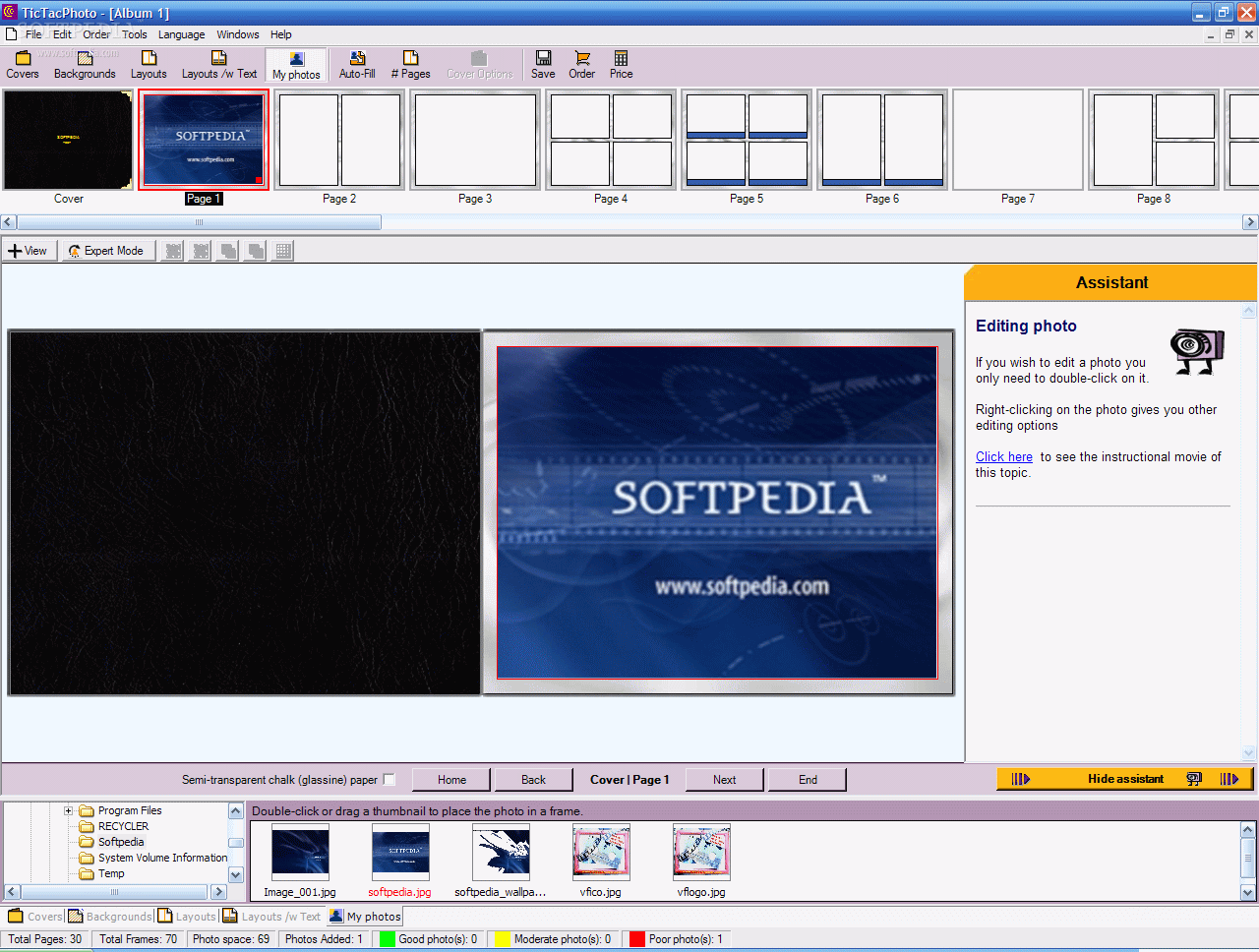Open the Covers toolbar section

[23, 65]
